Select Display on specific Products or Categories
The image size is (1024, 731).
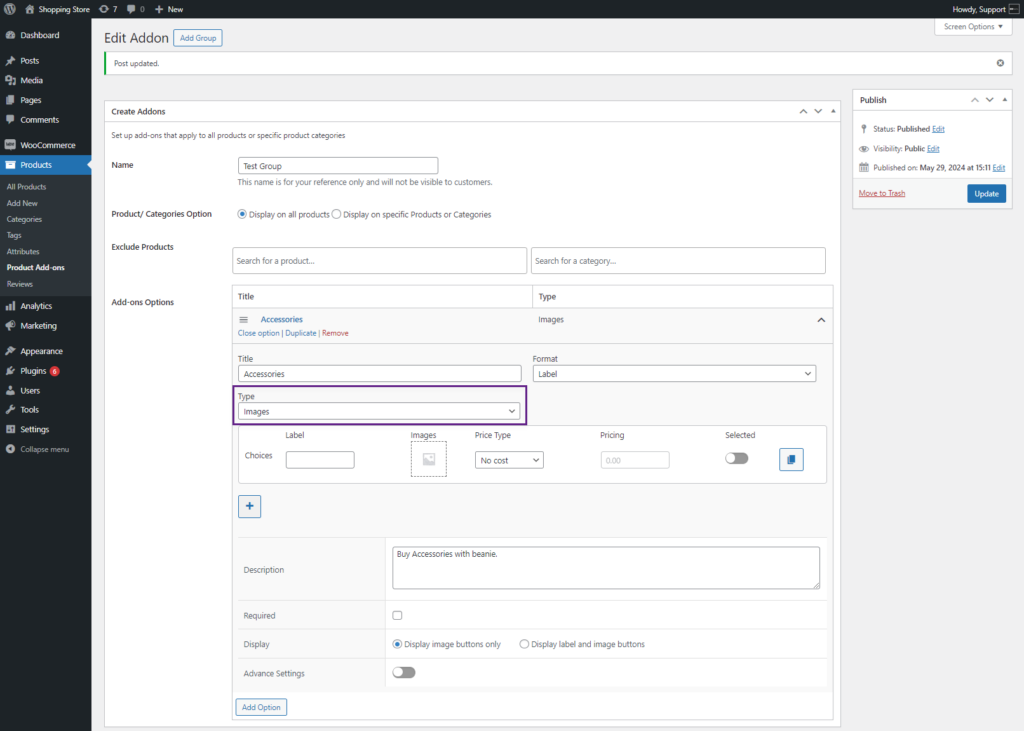(x=336, y=214)
